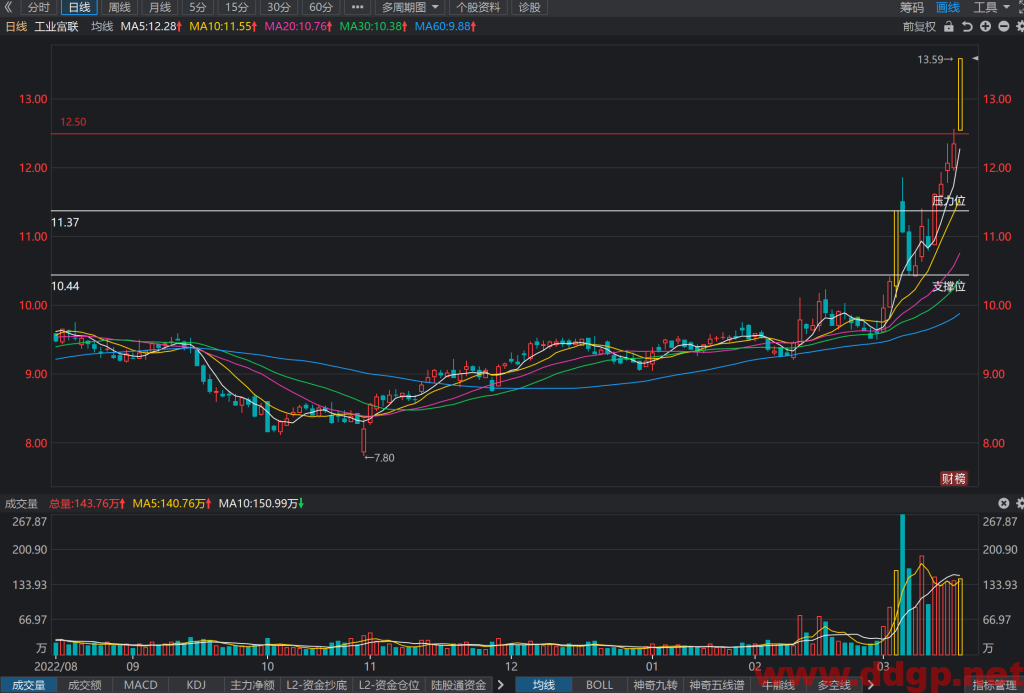Click the MA5:12.28 indicator value

pyautogui.click(x=152, y=27)
